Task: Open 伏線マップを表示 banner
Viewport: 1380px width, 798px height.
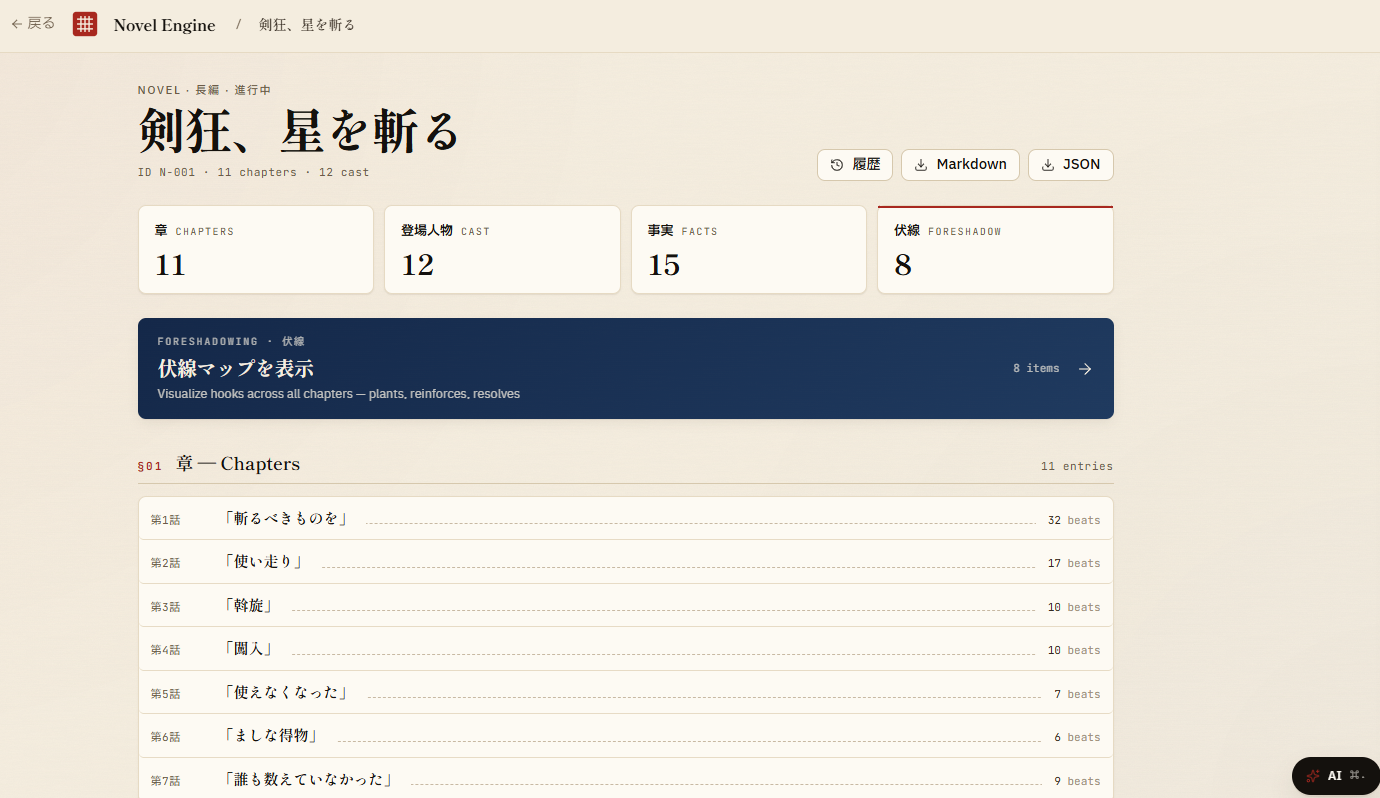Action: pyautogui.click(x=626, y=368)
